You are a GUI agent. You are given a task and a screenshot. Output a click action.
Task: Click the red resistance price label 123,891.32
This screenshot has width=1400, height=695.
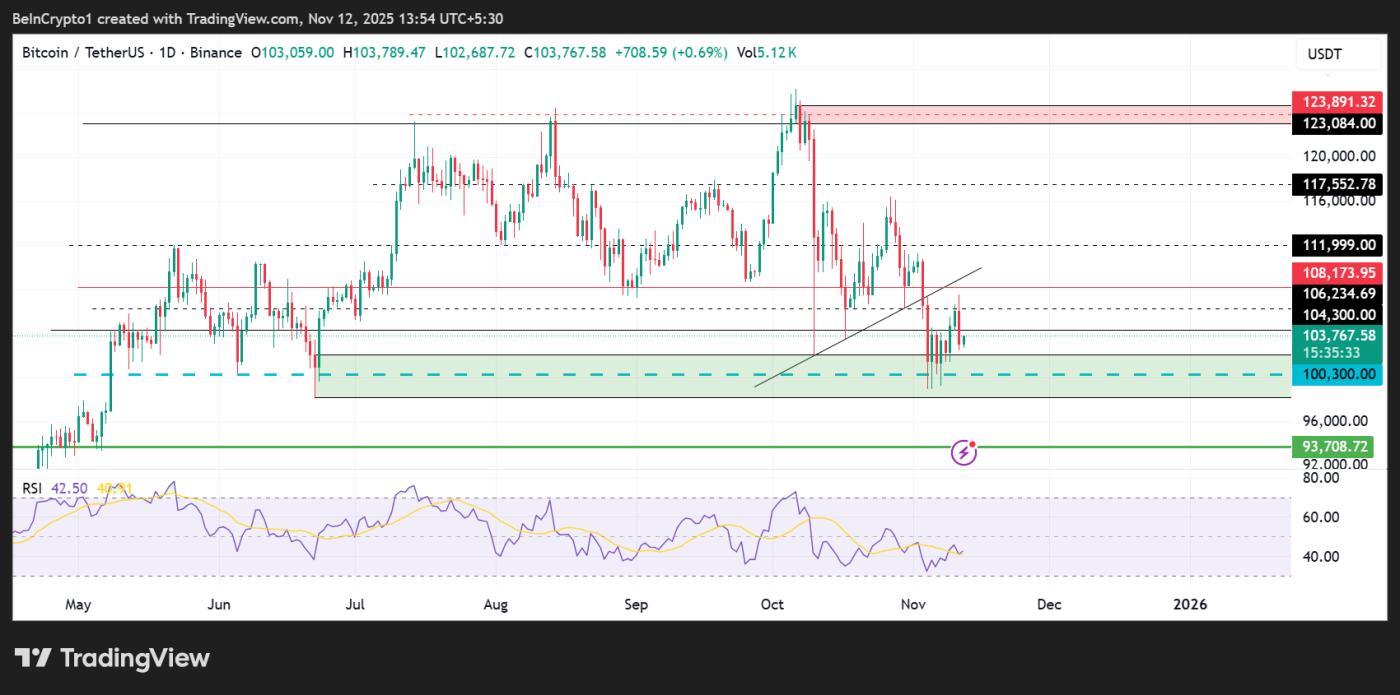click(x=1337, y=101)
